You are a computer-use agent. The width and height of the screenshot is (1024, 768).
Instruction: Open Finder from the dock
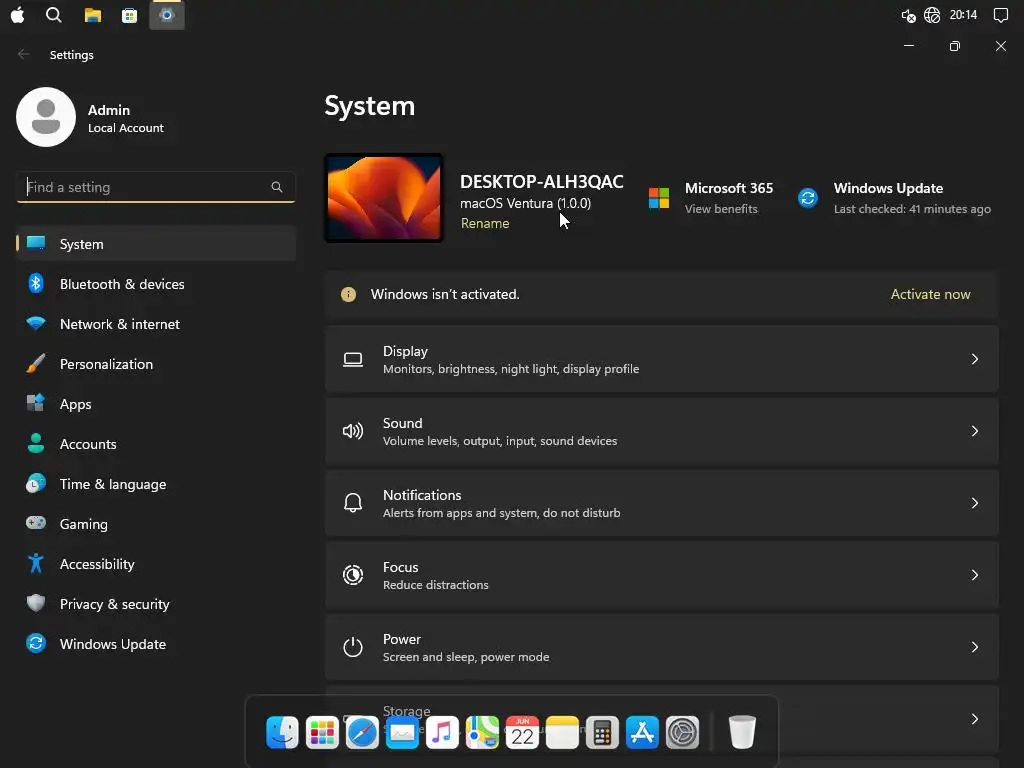pos(283,732)
